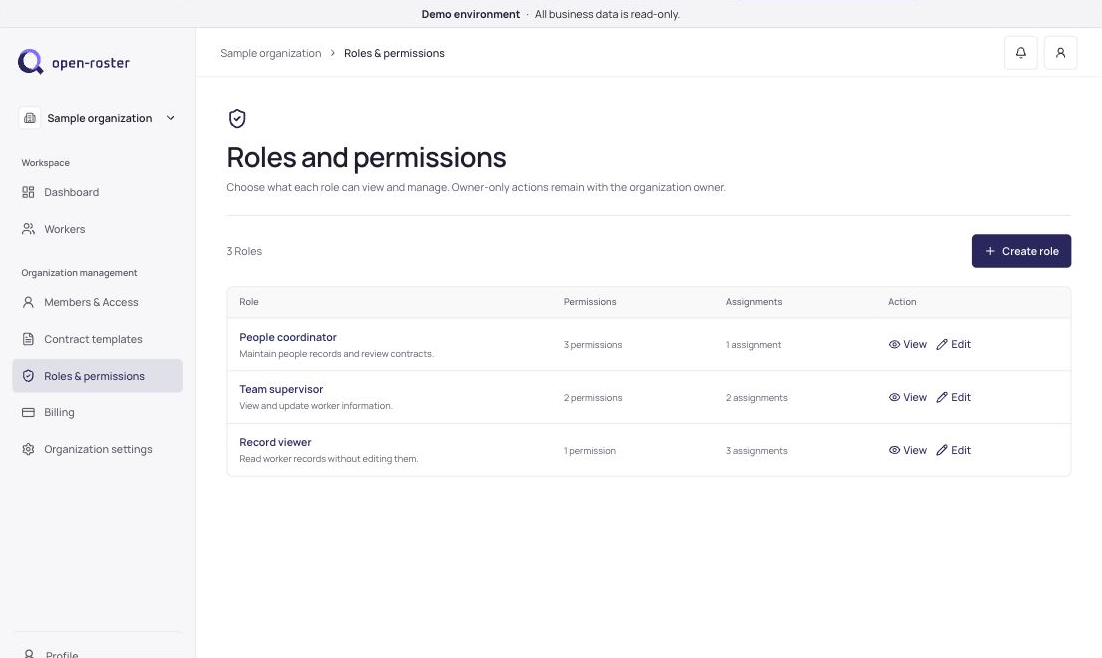Image resolution: width=1102 pixels, height=658 pixels.
Task: Click the 2 permissions cell
Action: (592, 397)
